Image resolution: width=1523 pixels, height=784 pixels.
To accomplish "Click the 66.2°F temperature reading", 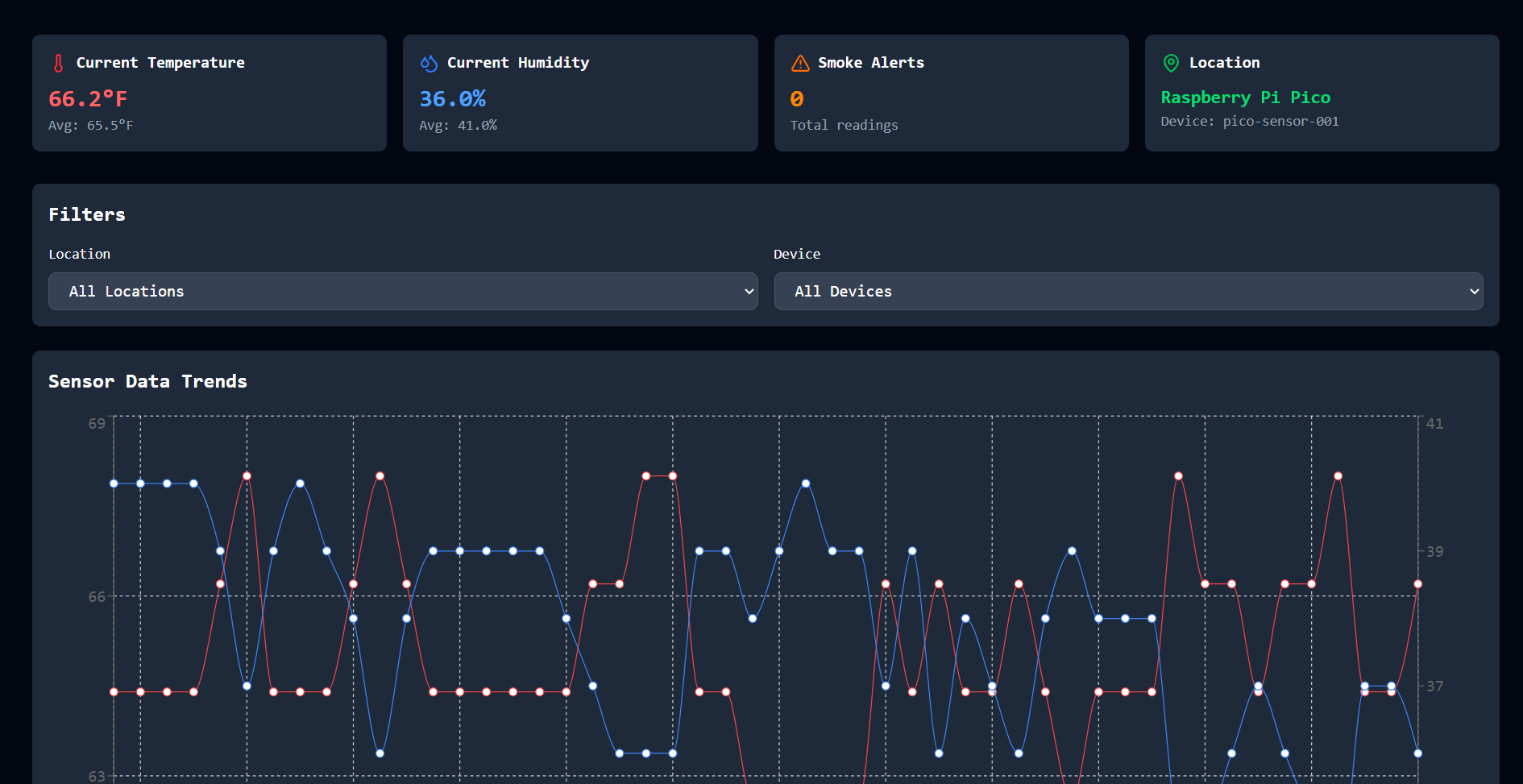I will (x=88, y=98).
